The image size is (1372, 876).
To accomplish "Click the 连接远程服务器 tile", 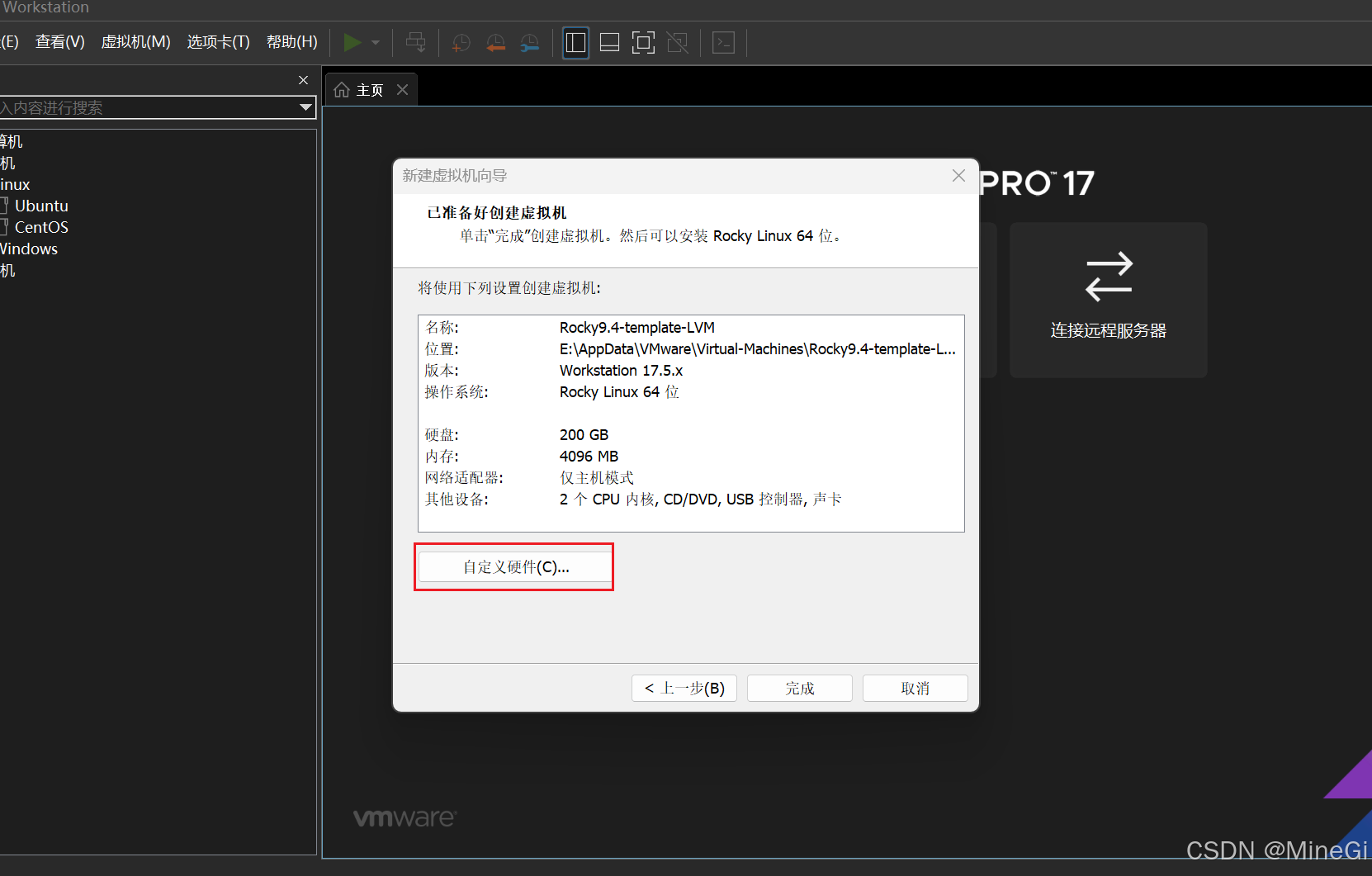I will 1108,300.
